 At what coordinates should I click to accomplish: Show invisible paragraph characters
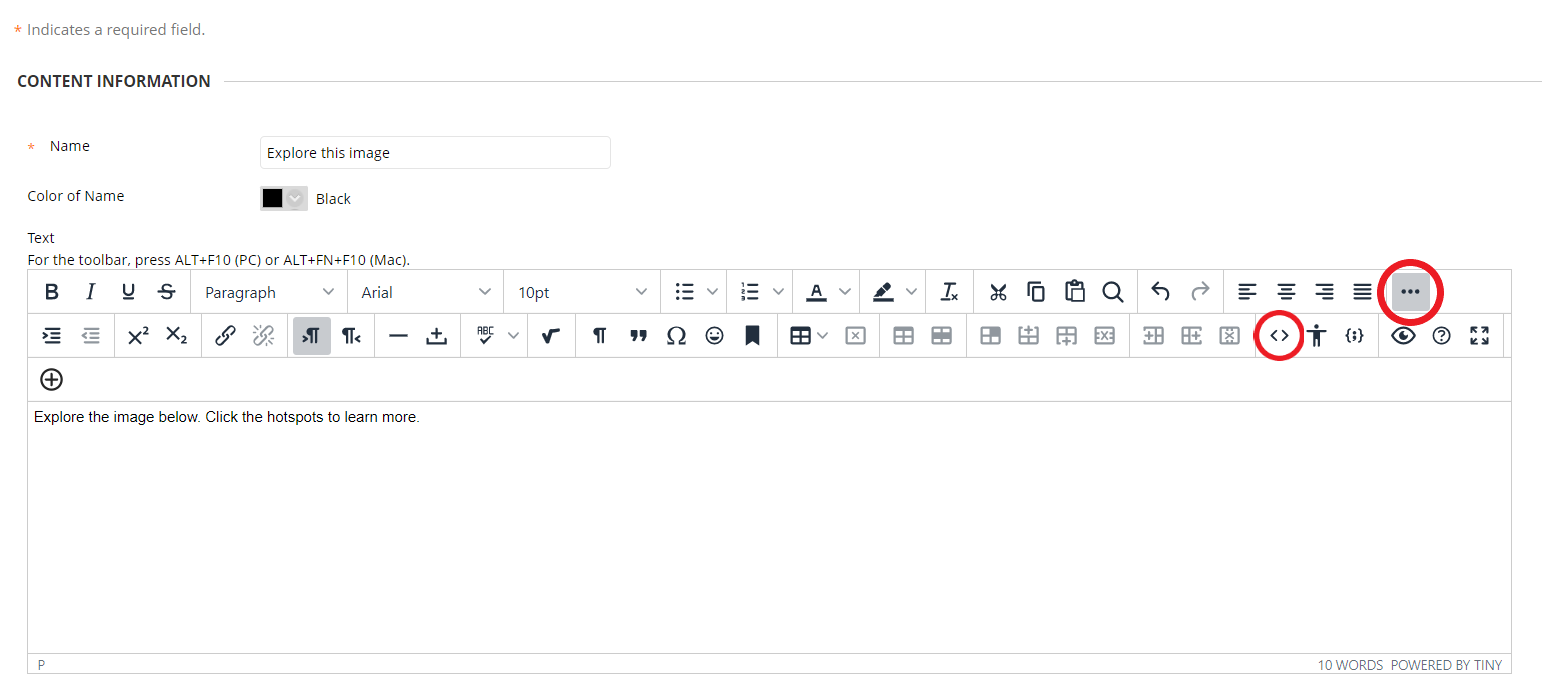599,336
